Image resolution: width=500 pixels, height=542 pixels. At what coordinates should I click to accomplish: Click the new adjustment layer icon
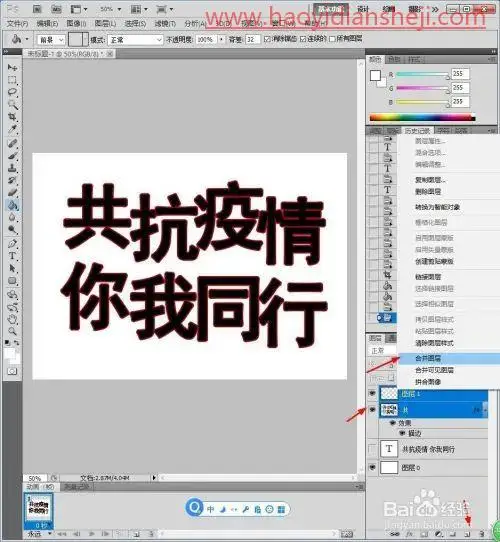(438, 534)
